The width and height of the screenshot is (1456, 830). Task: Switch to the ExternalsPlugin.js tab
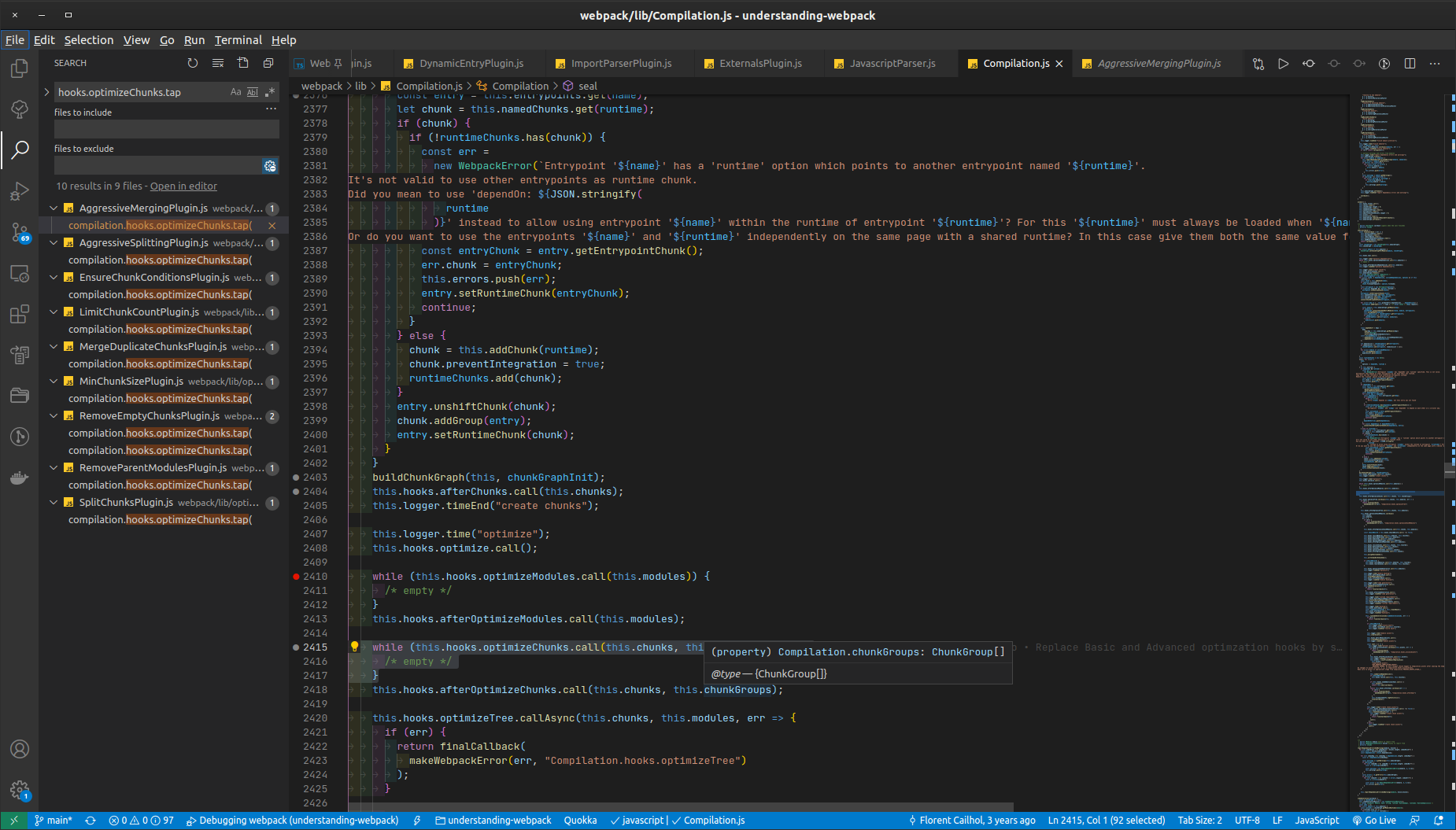(x=756, y=64)
